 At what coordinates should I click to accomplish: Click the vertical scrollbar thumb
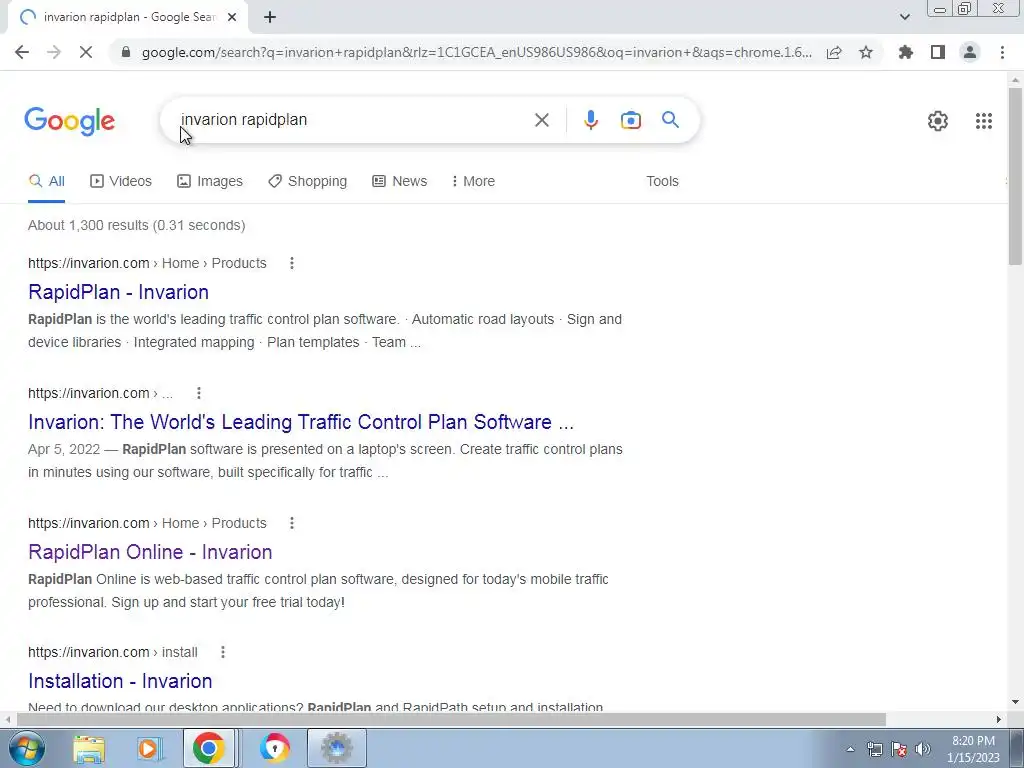(x=1015, y=175)
